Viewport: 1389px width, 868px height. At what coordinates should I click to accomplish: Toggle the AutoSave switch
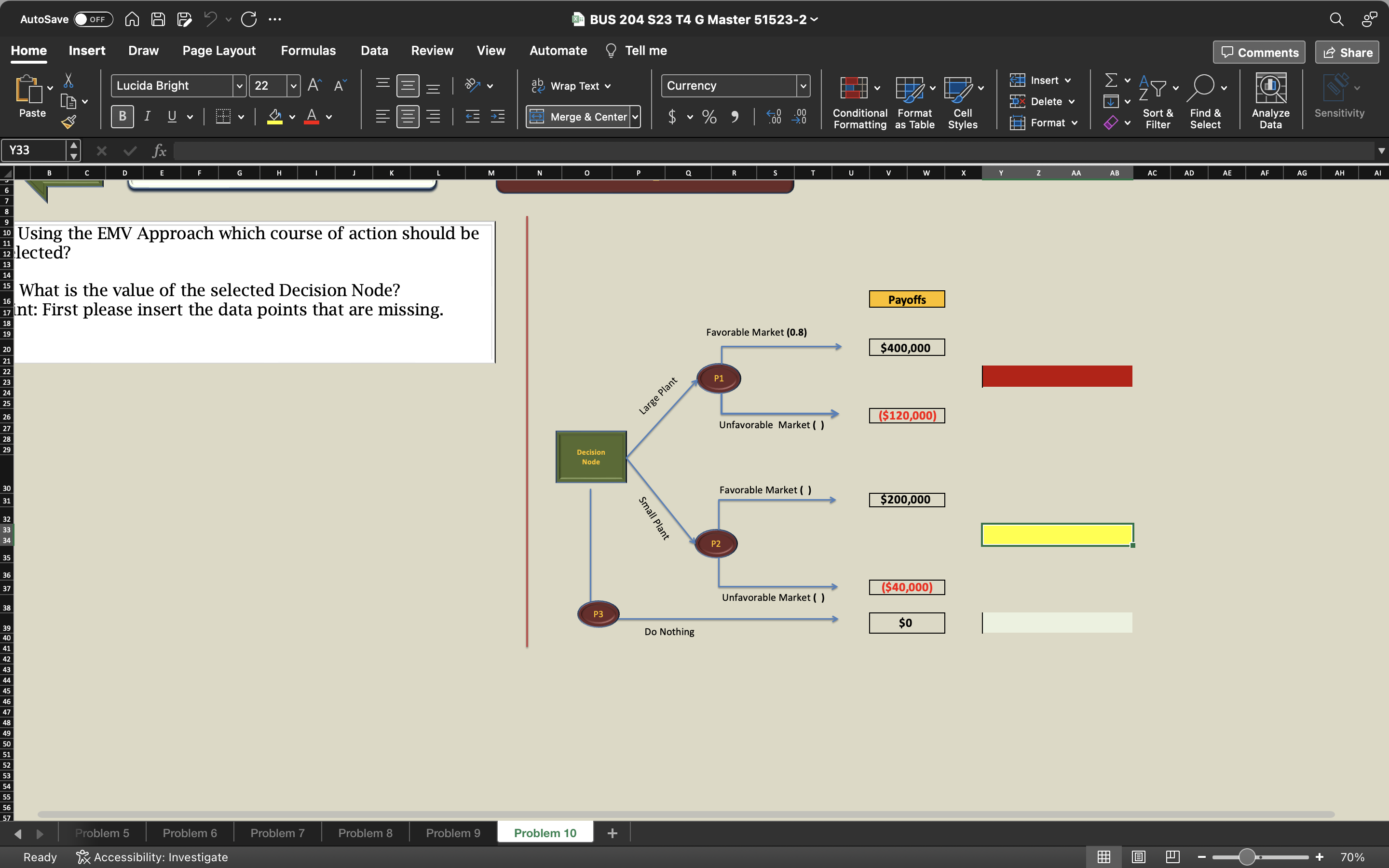click(x=93, y=19)
